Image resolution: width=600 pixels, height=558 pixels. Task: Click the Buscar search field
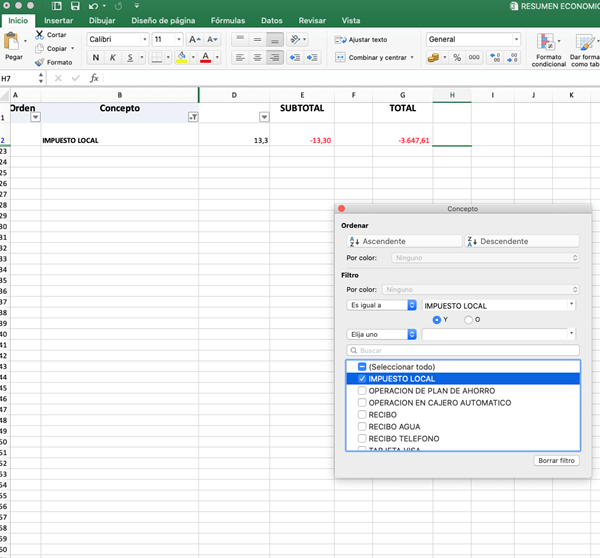pyautogui.click(x=462, y=351)
